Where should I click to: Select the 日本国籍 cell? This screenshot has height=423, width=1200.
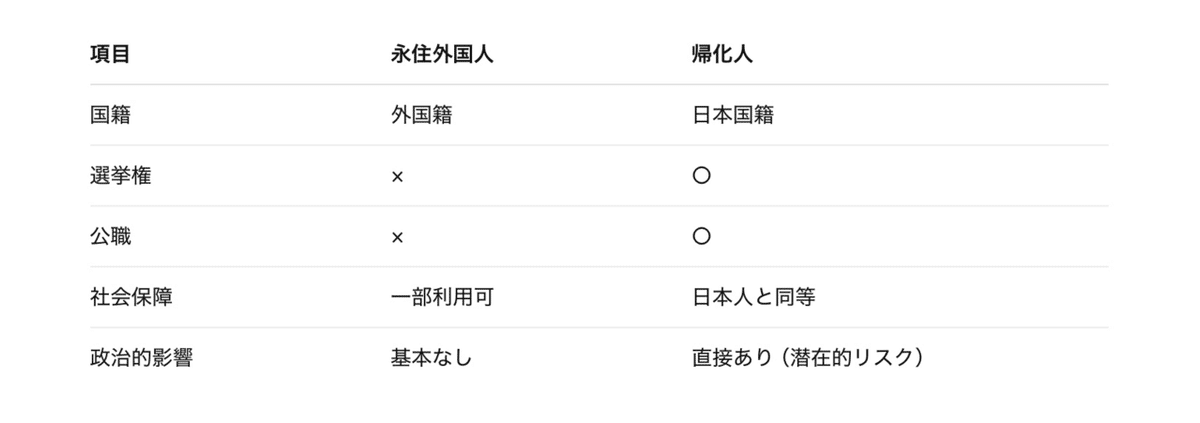coord(732,115)
